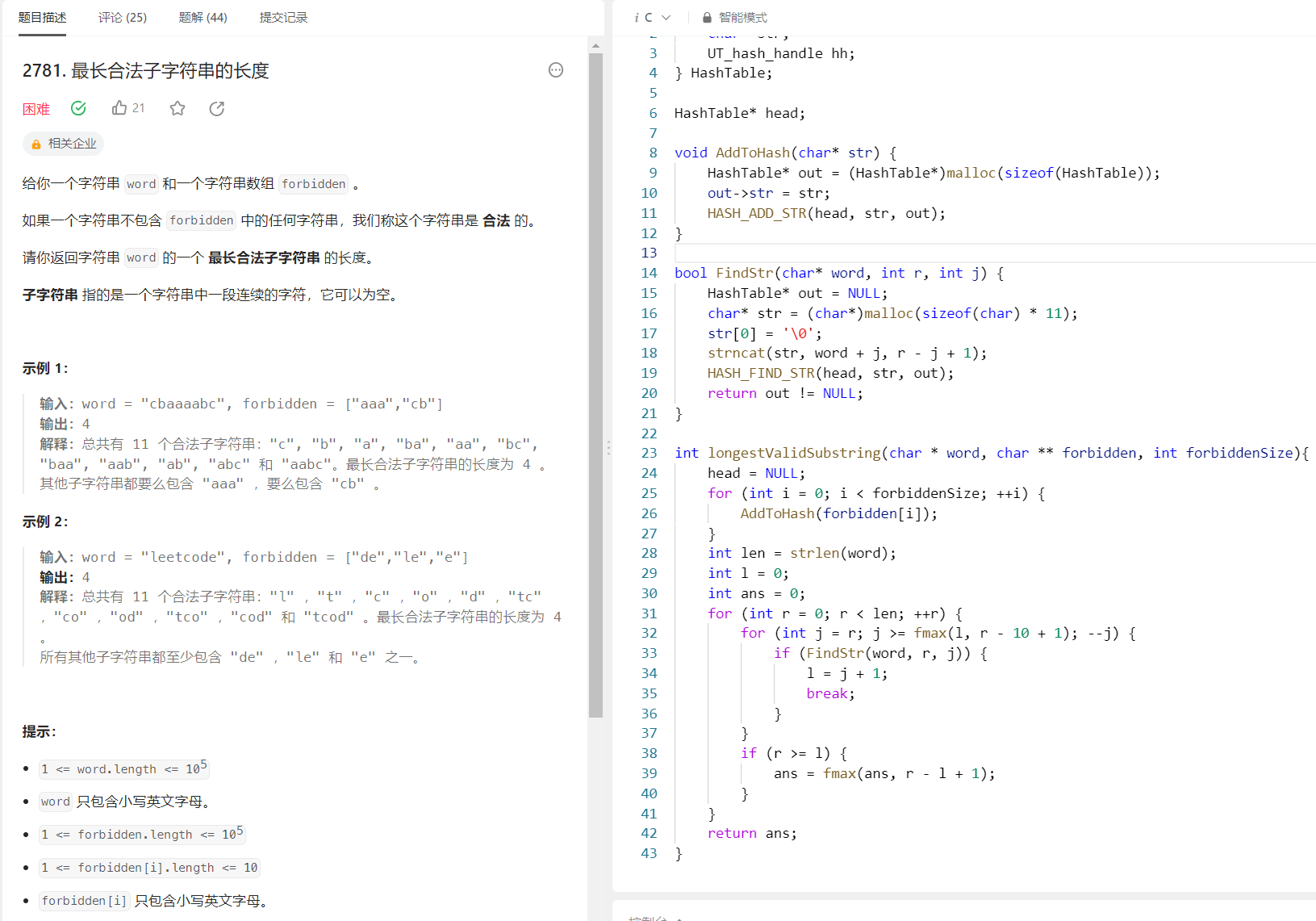This screenshot has width=1316, height=921.
Task: Click the empty line 13 in code editor
Action: pyautogui.click(x=995, y=253)
